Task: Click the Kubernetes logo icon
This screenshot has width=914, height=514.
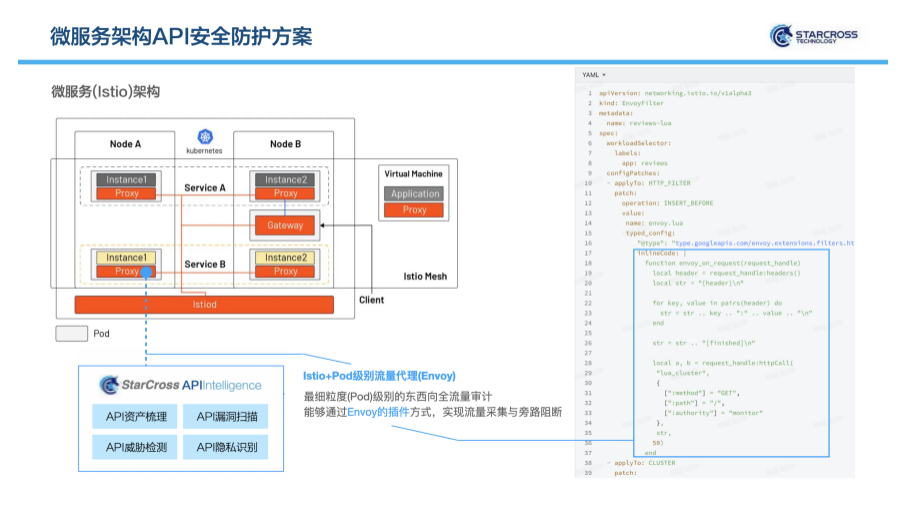Action: coord(205,137)
